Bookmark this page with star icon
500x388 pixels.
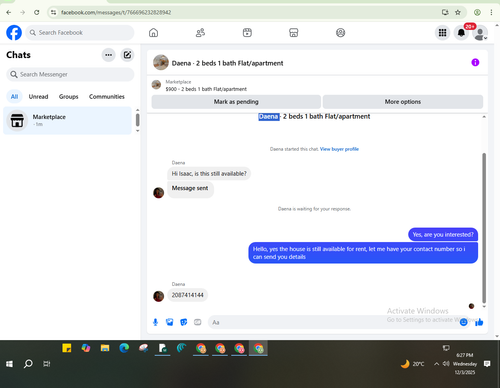(x=458, y=12)
